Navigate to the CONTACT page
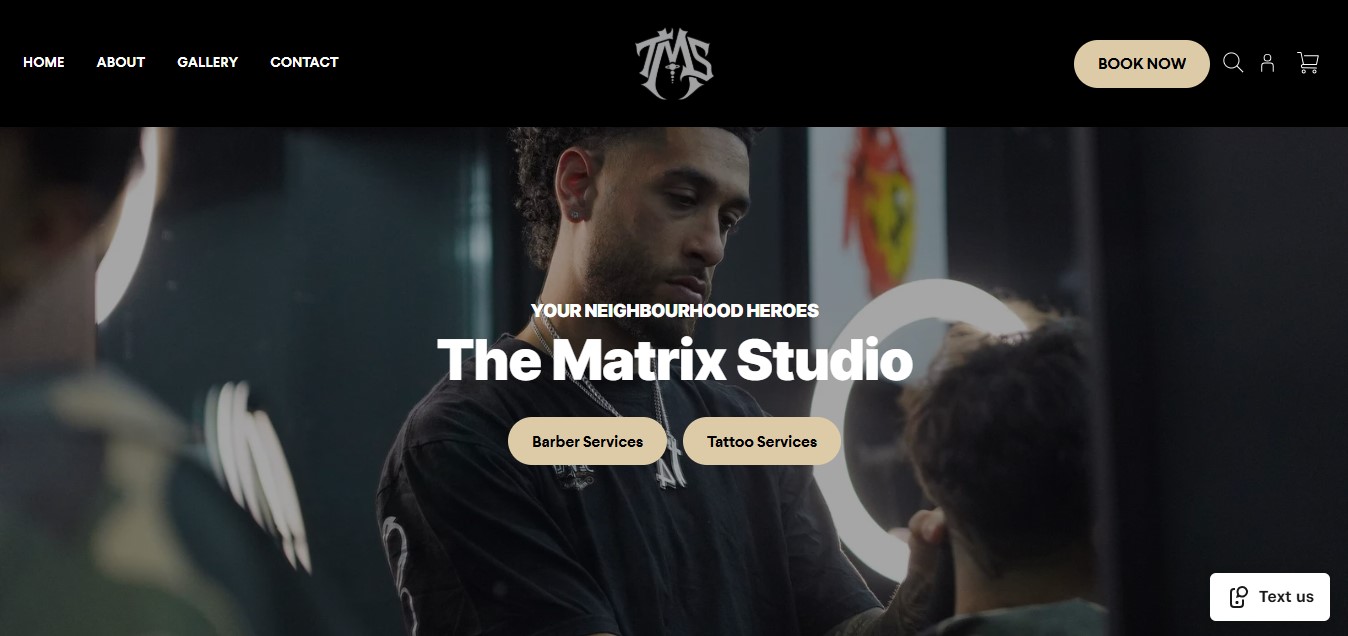This screenshot has height=636, width=1348. point(304,62)
